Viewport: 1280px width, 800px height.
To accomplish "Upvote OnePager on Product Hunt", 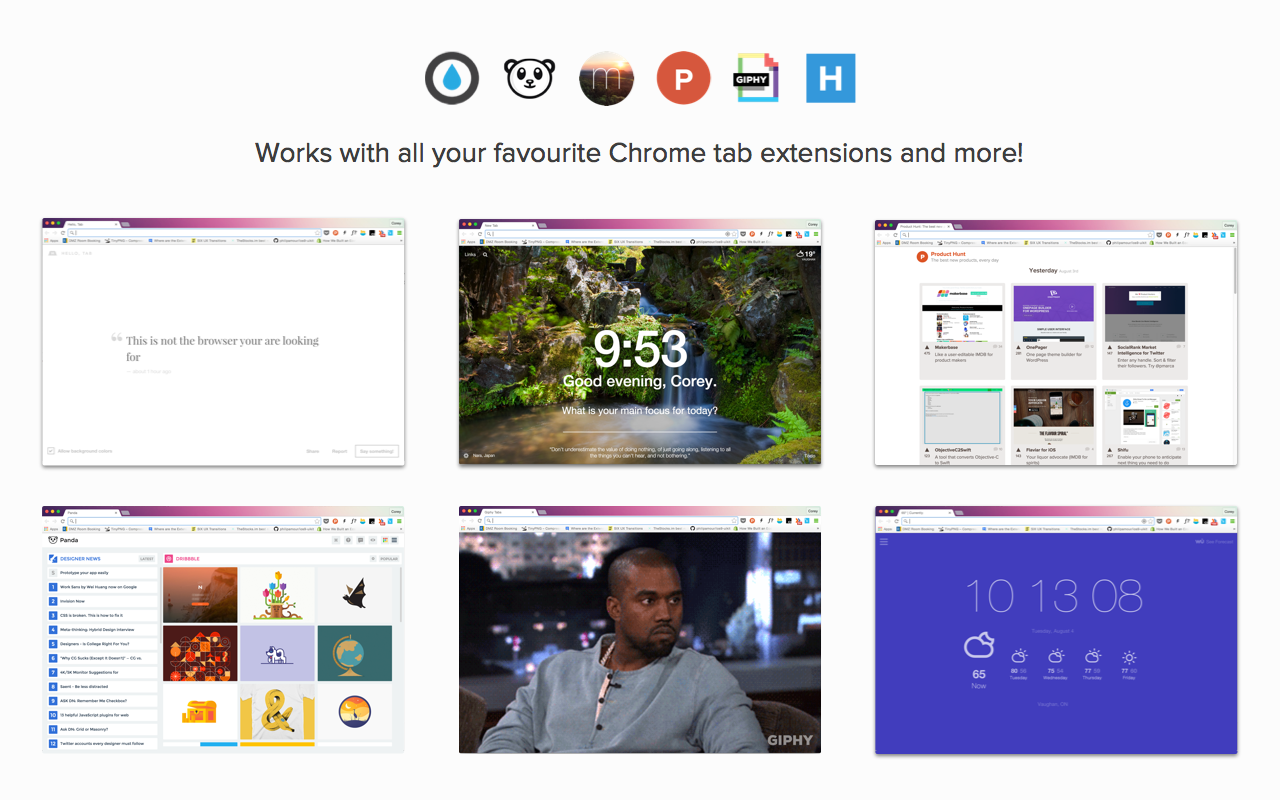I will point(1017,350).
